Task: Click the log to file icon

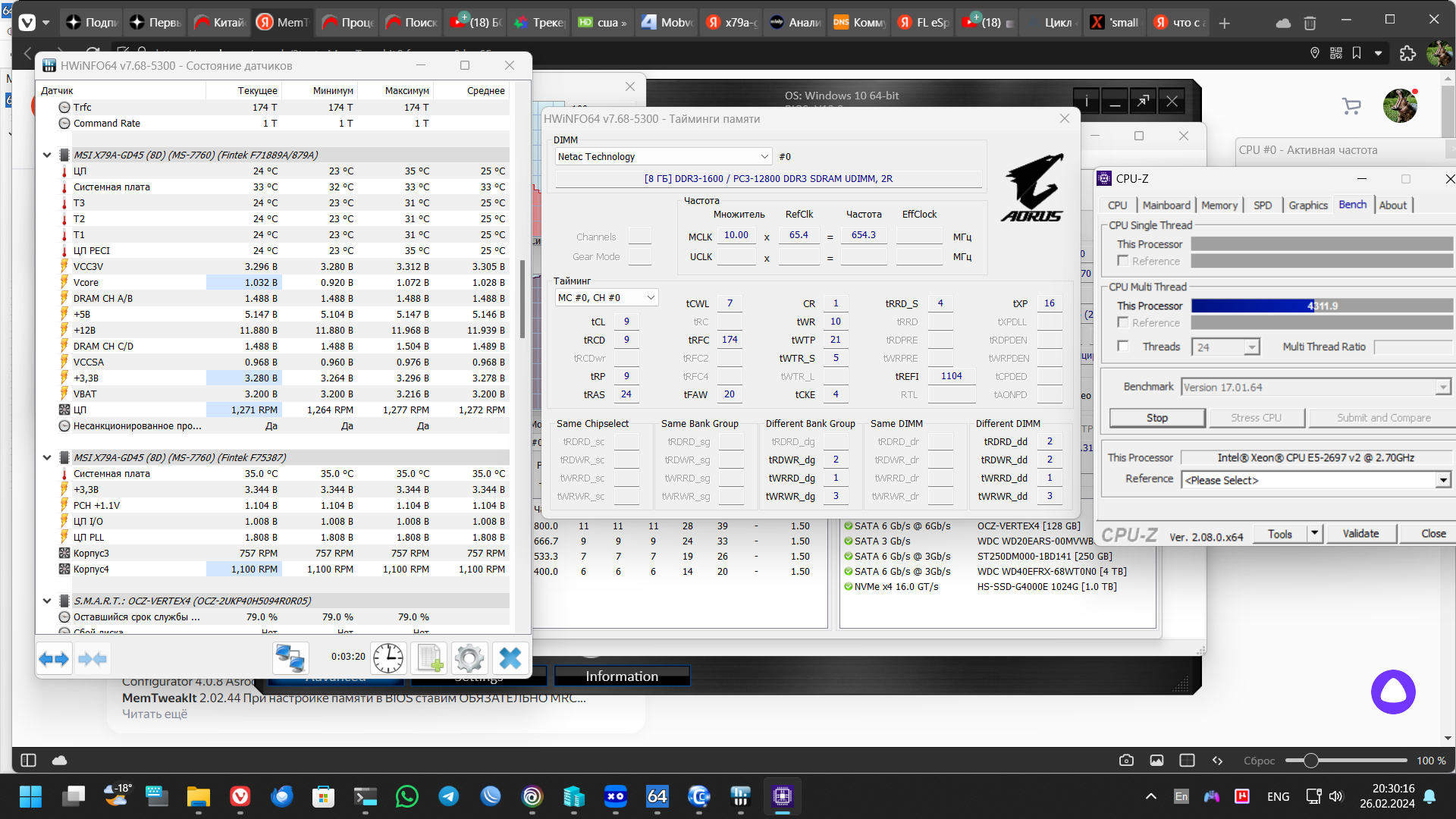Action: (429, 658)
